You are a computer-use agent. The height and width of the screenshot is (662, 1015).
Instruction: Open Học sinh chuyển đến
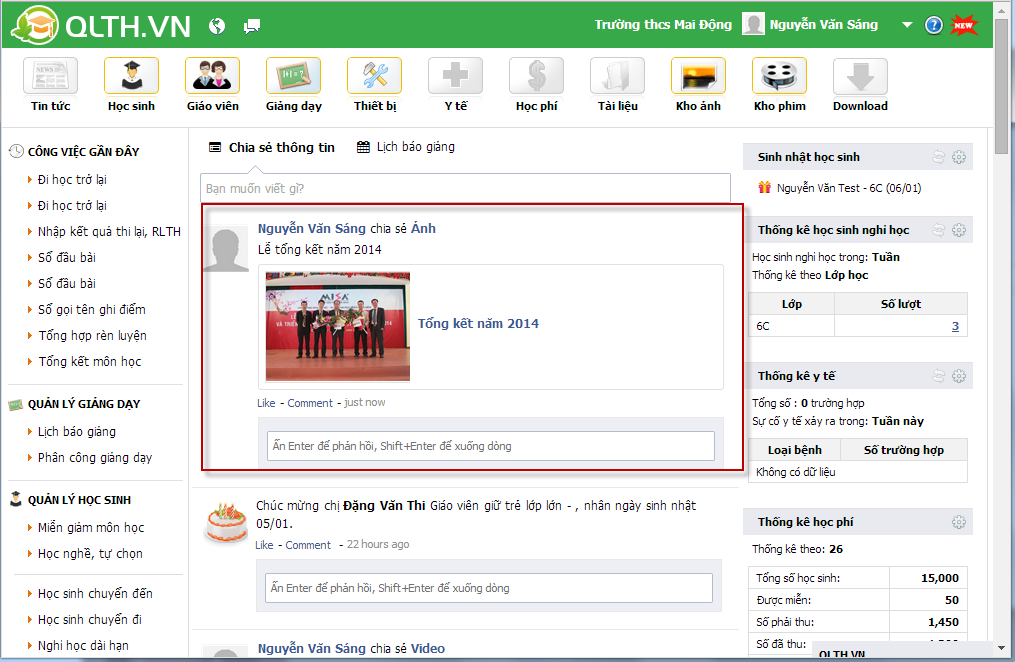(x=95, y=594)
